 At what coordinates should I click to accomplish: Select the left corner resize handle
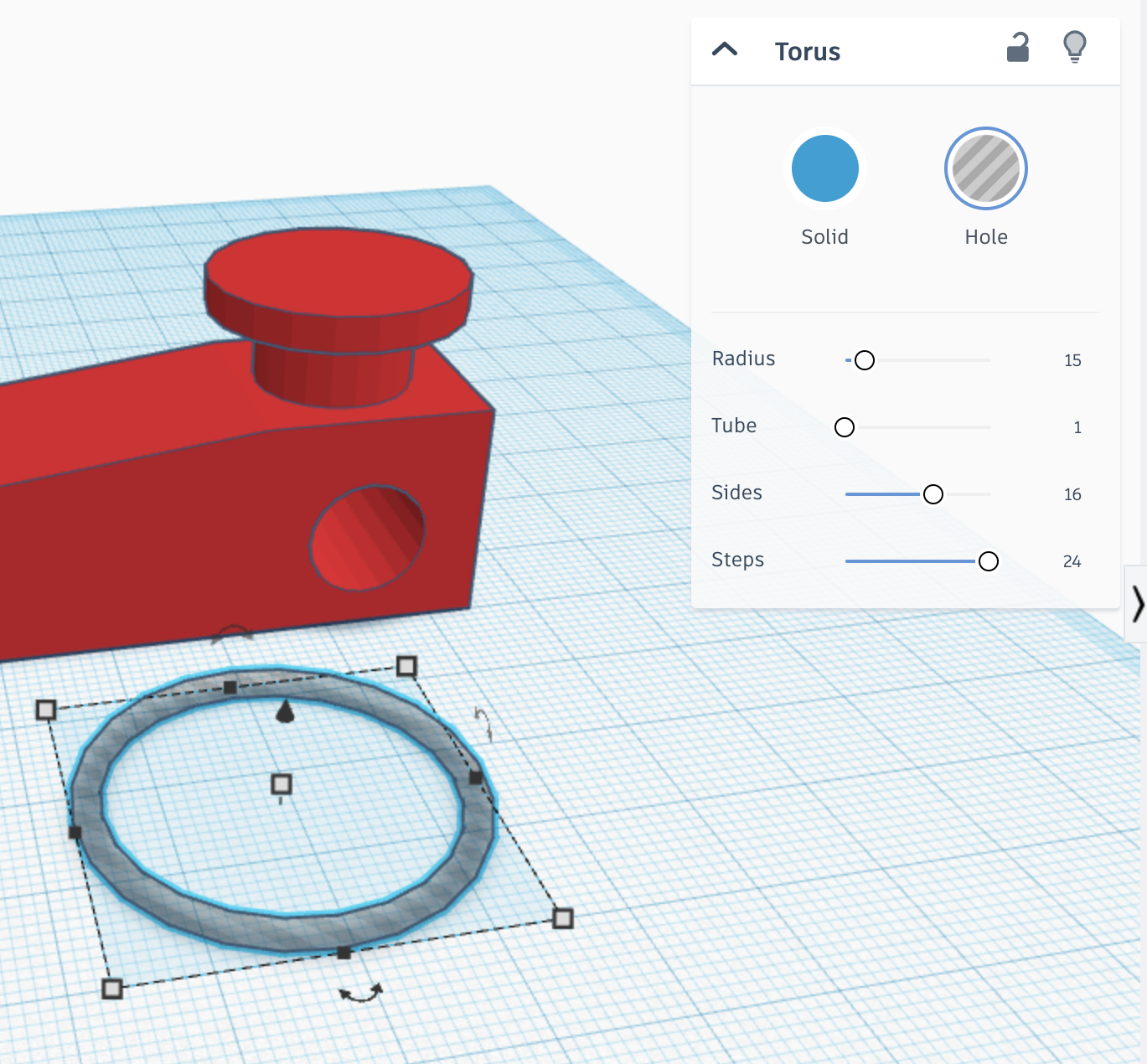click(x=46, y=710)
